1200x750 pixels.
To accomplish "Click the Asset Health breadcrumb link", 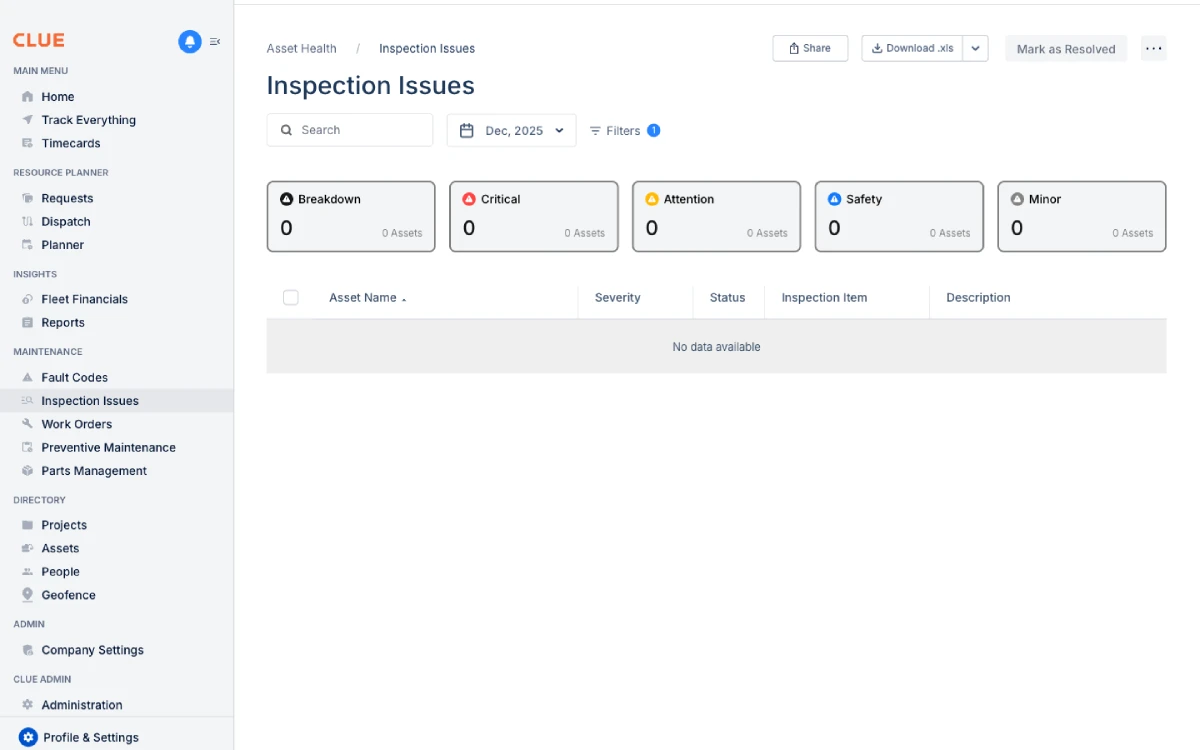I will [x=301, y=48].
